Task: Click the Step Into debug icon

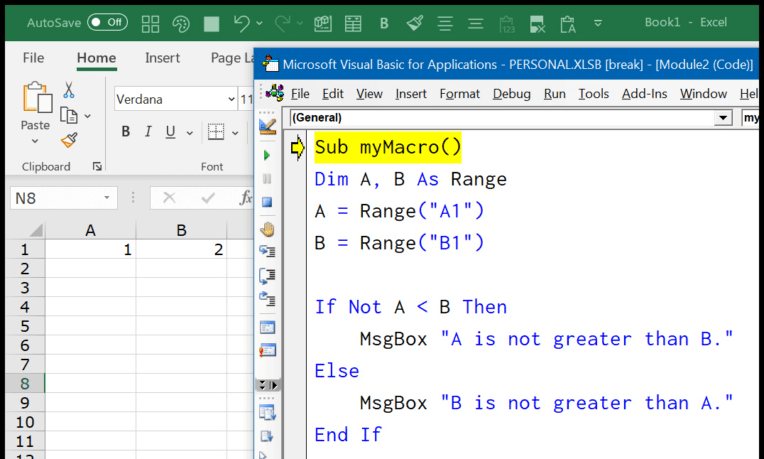Action: coord(267,251)
